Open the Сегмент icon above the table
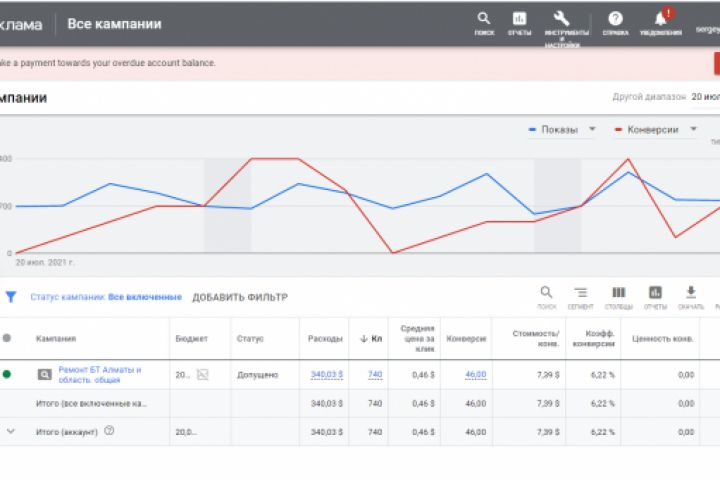Screen dimensions: 720x480 click(580, 294)
